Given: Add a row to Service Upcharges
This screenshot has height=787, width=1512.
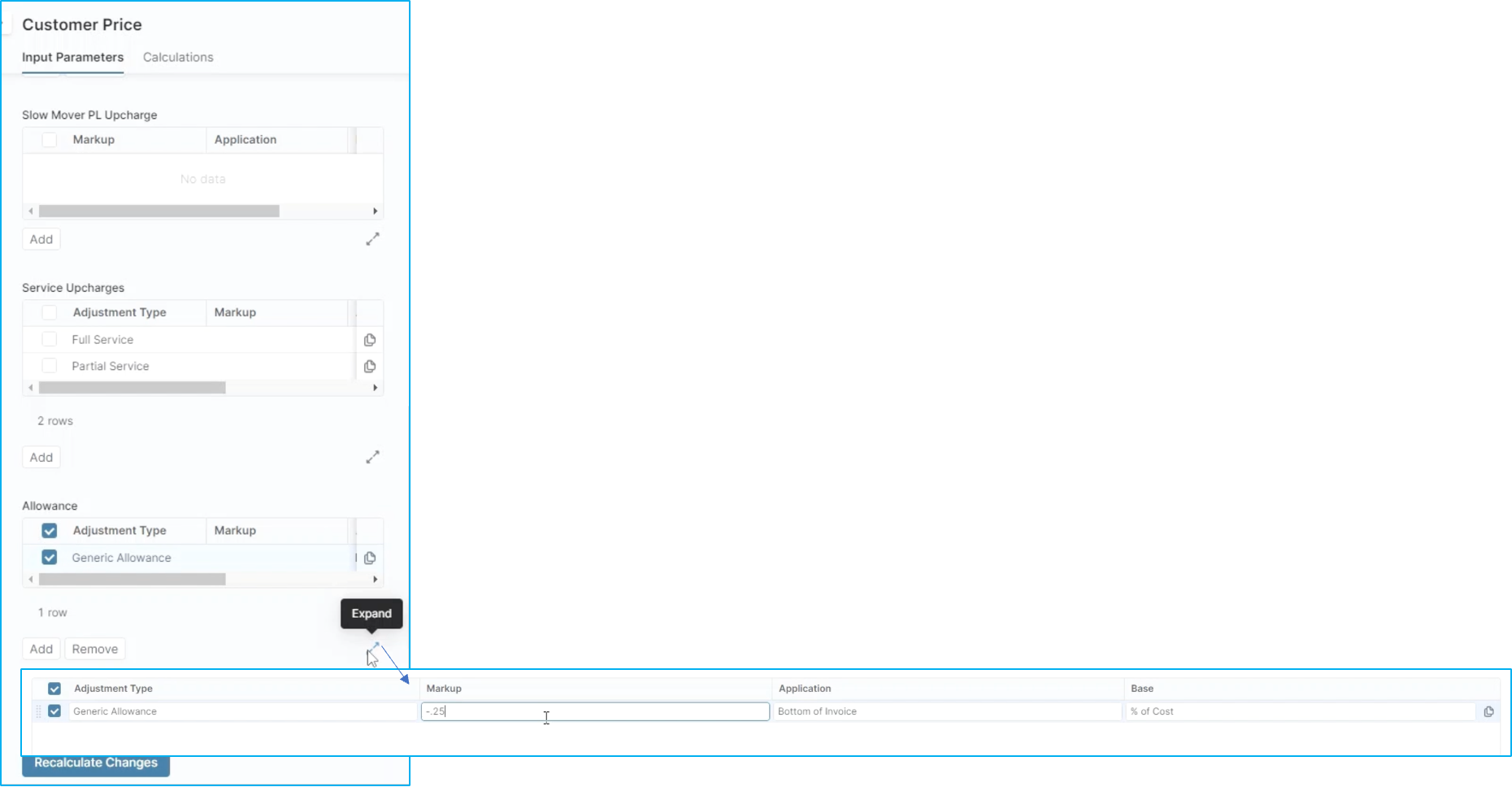Looking at the screenshot, I should click(x=41, y=457).
